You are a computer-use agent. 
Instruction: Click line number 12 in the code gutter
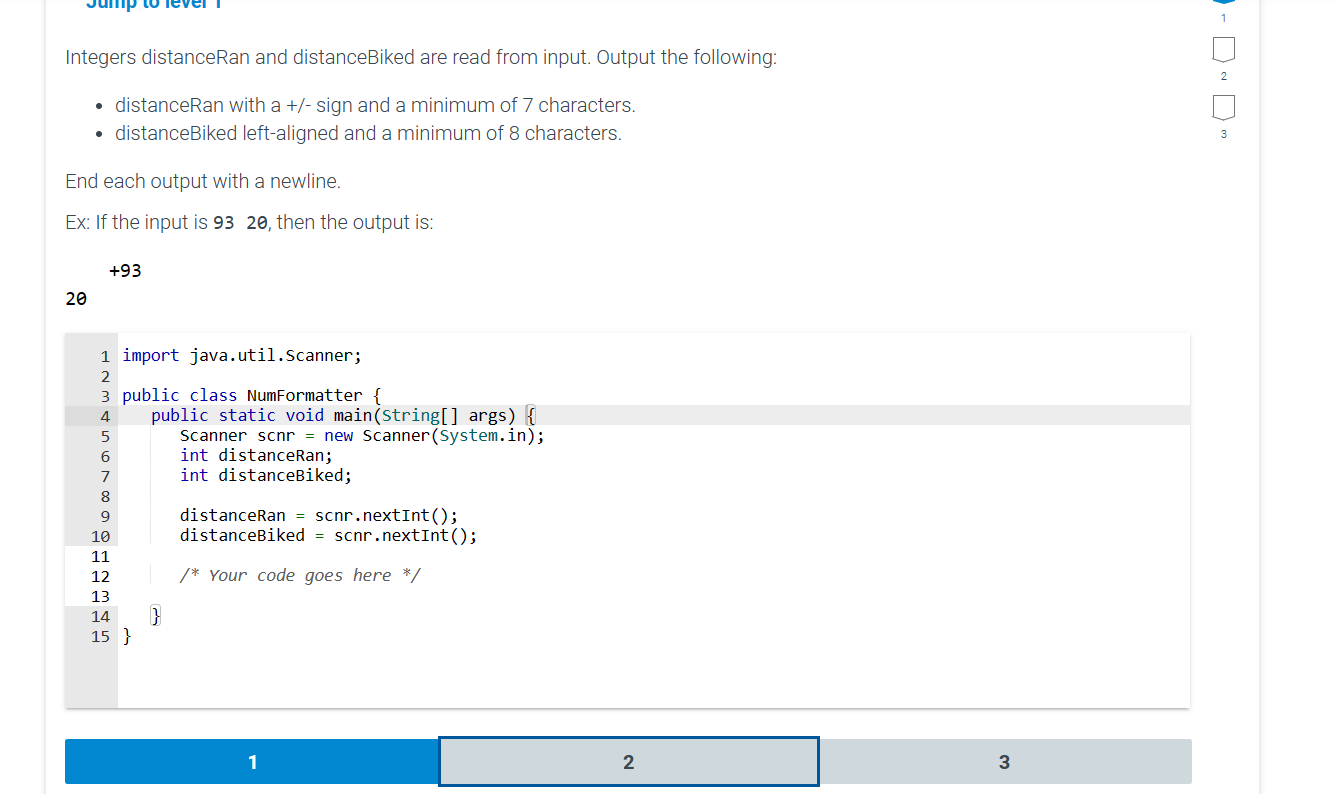click(x=100, y=576)
